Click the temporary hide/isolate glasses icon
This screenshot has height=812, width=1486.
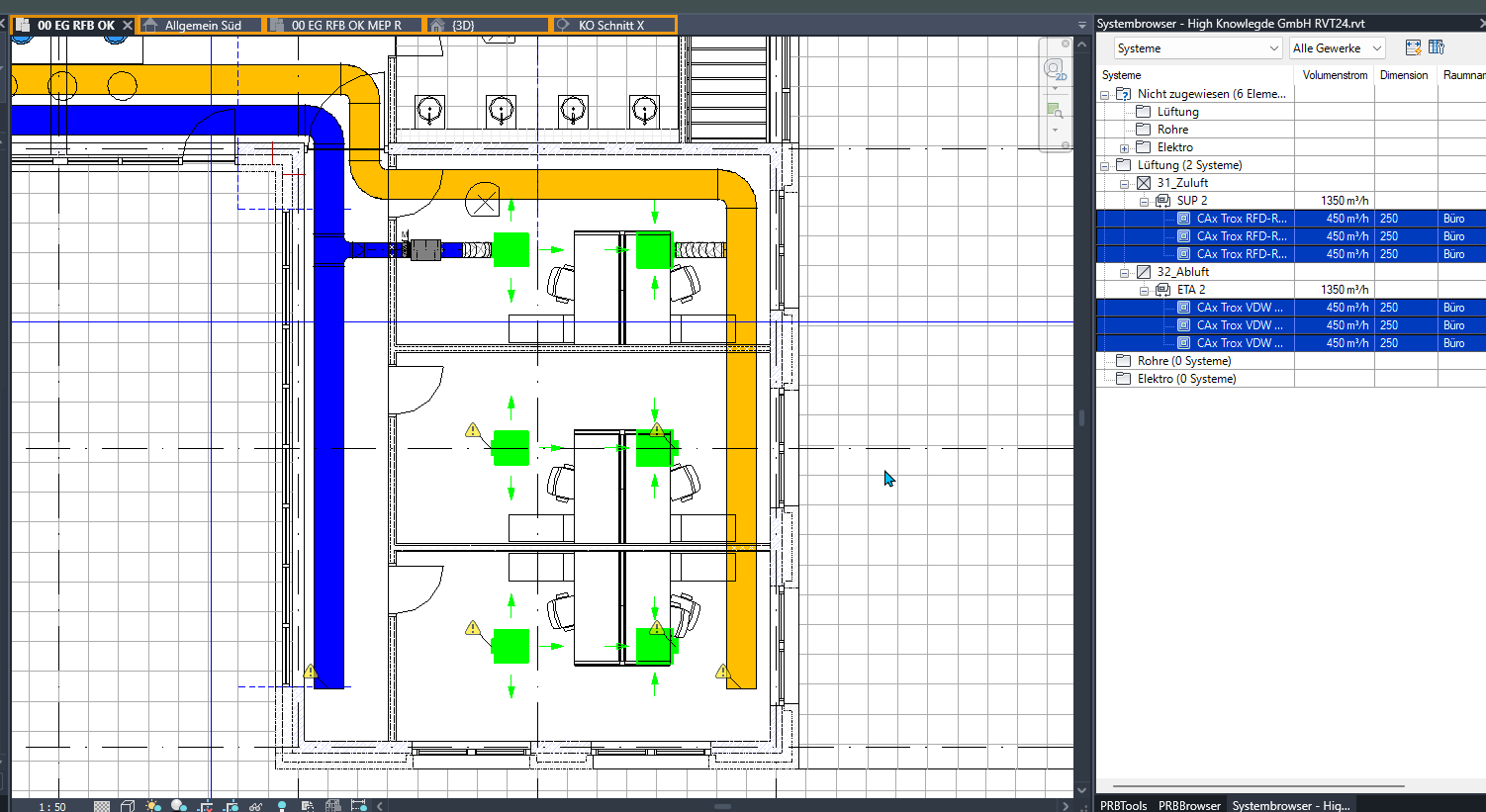click(256, 806)
